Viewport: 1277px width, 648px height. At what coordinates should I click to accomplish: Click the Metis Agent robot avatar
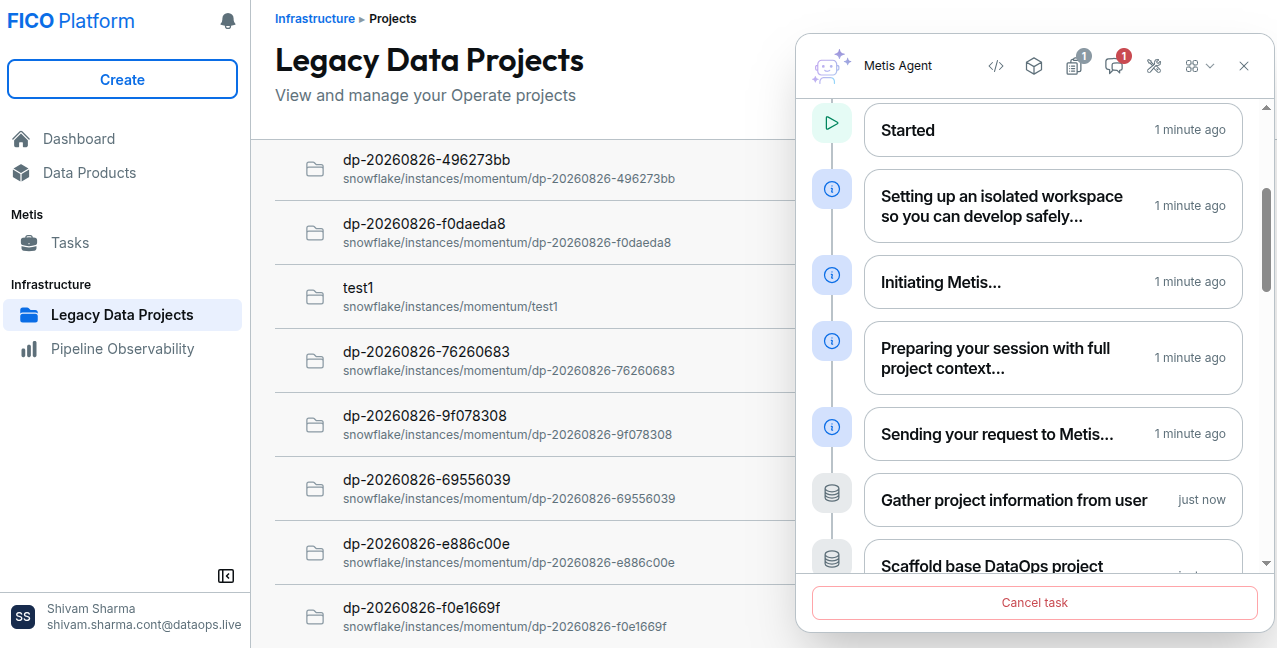(x=830, y=66)
